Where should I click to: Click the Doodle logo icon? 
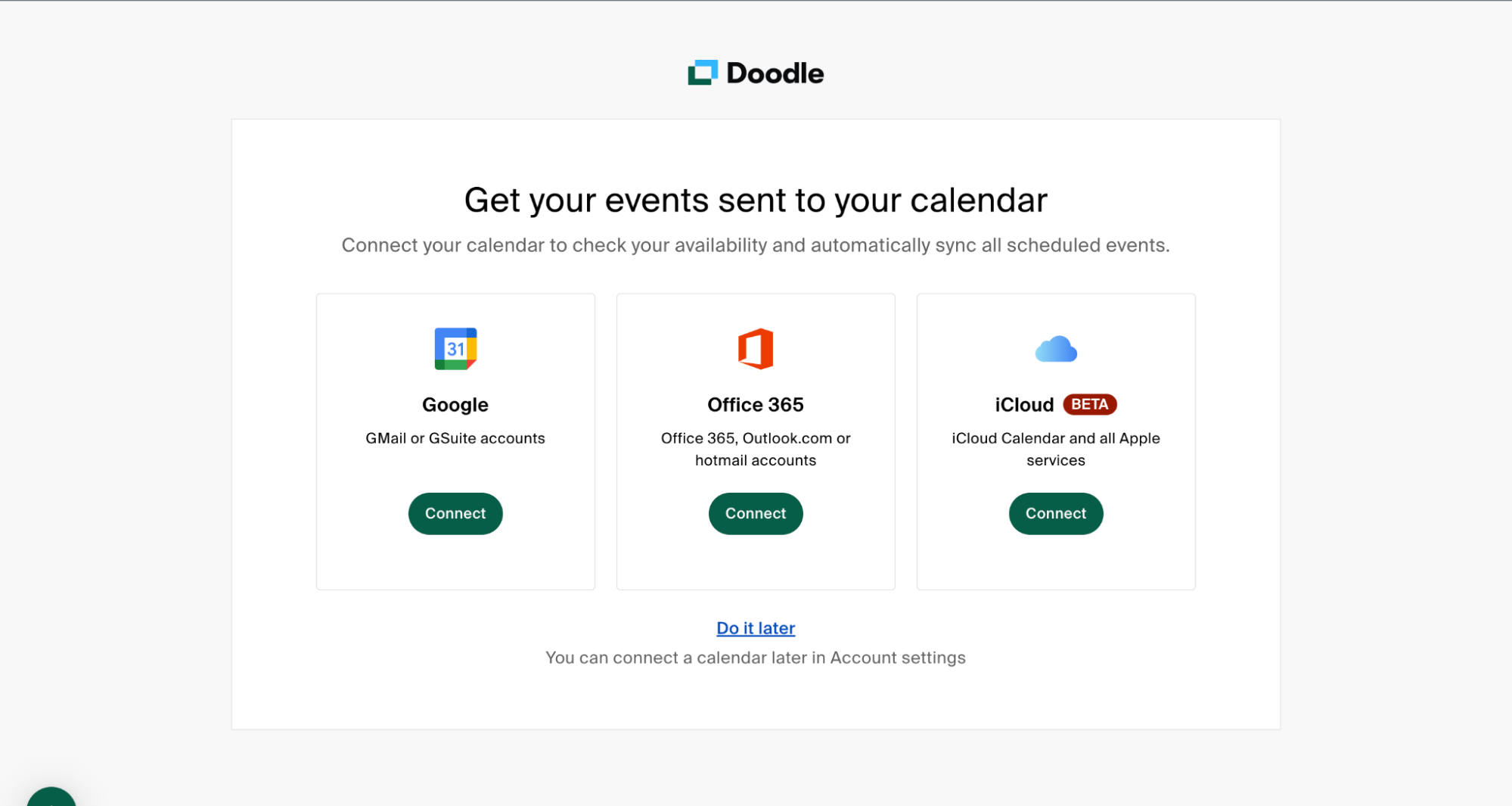coord(702,73)
